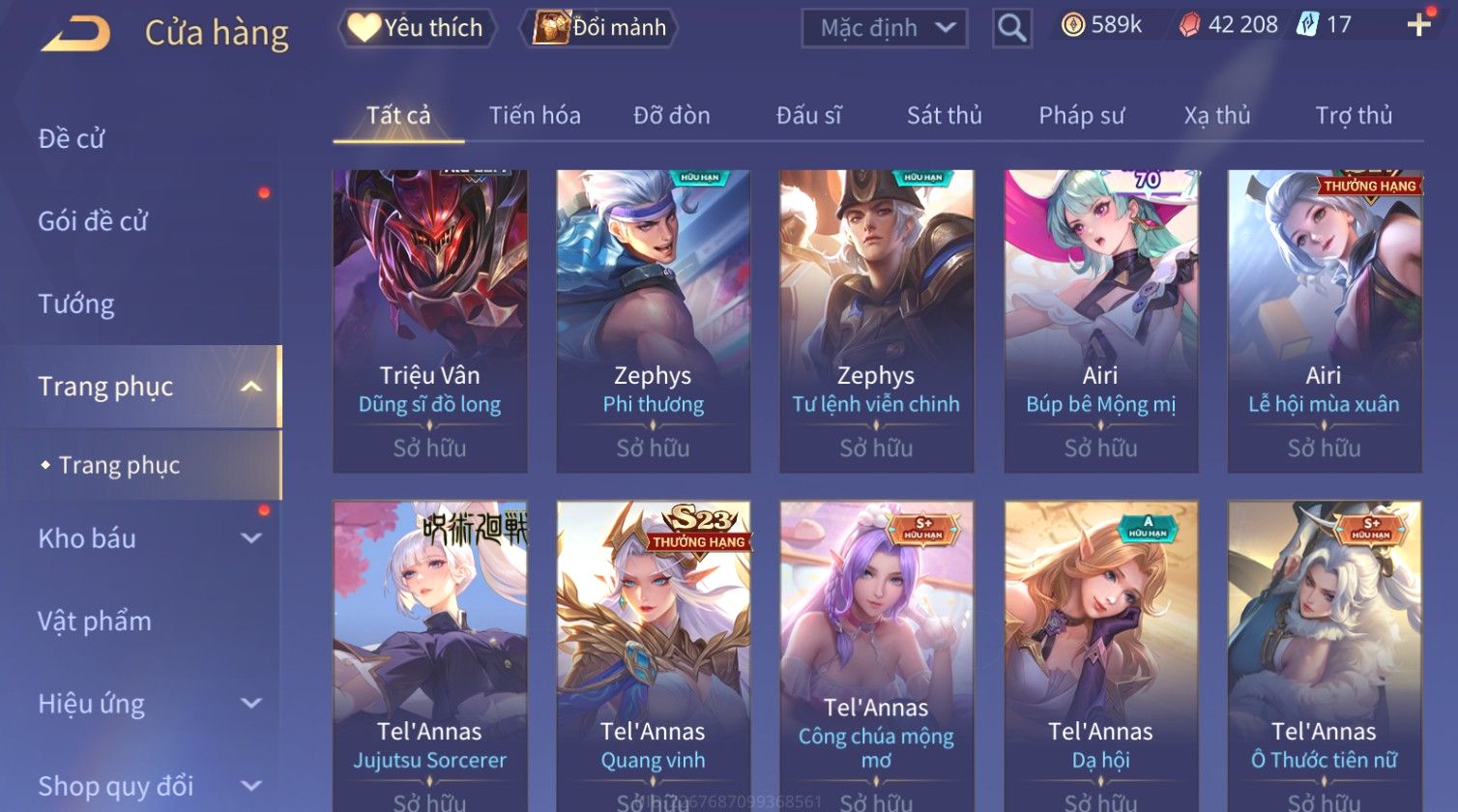
Task: Collapse the Trang phục sidebar section
Action: pyautogui.click(x=250, y=387)
